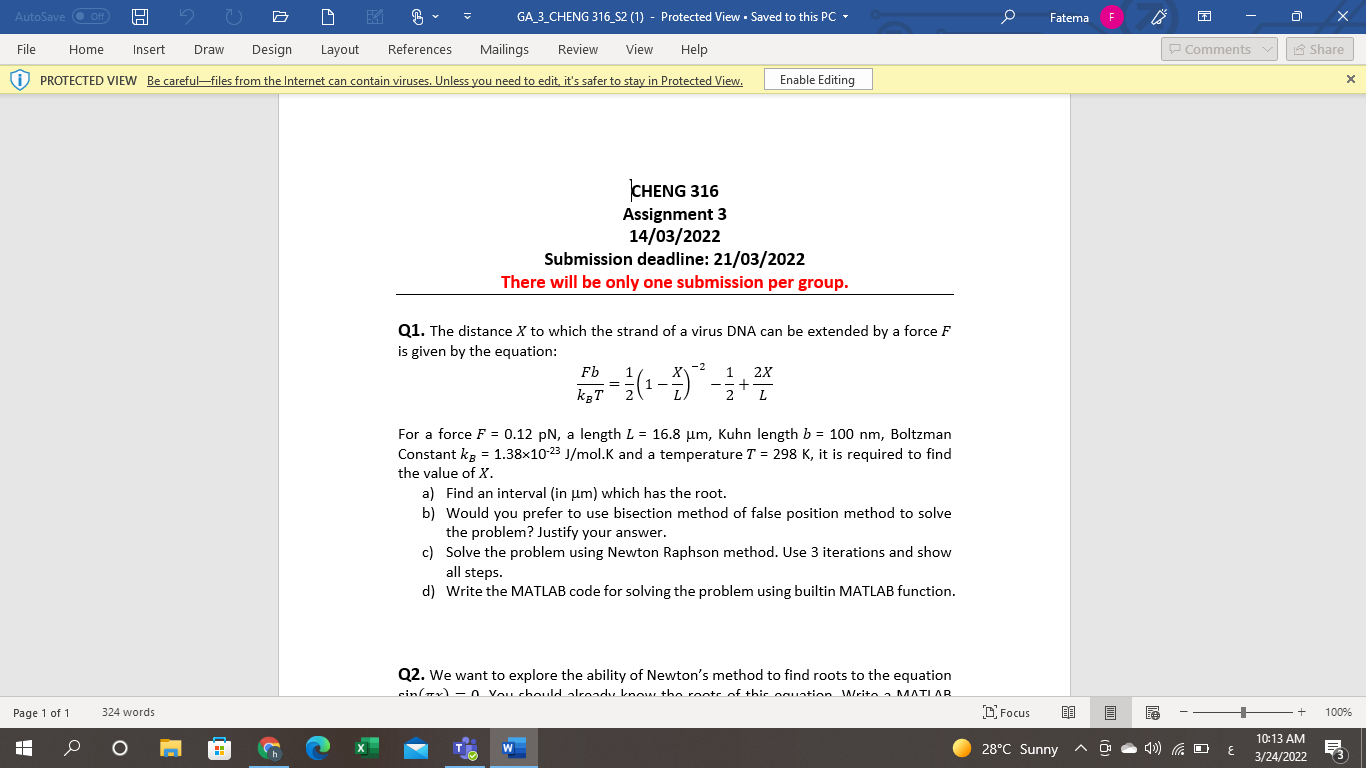Select the Print Layout view icon

pos(1110,712)
